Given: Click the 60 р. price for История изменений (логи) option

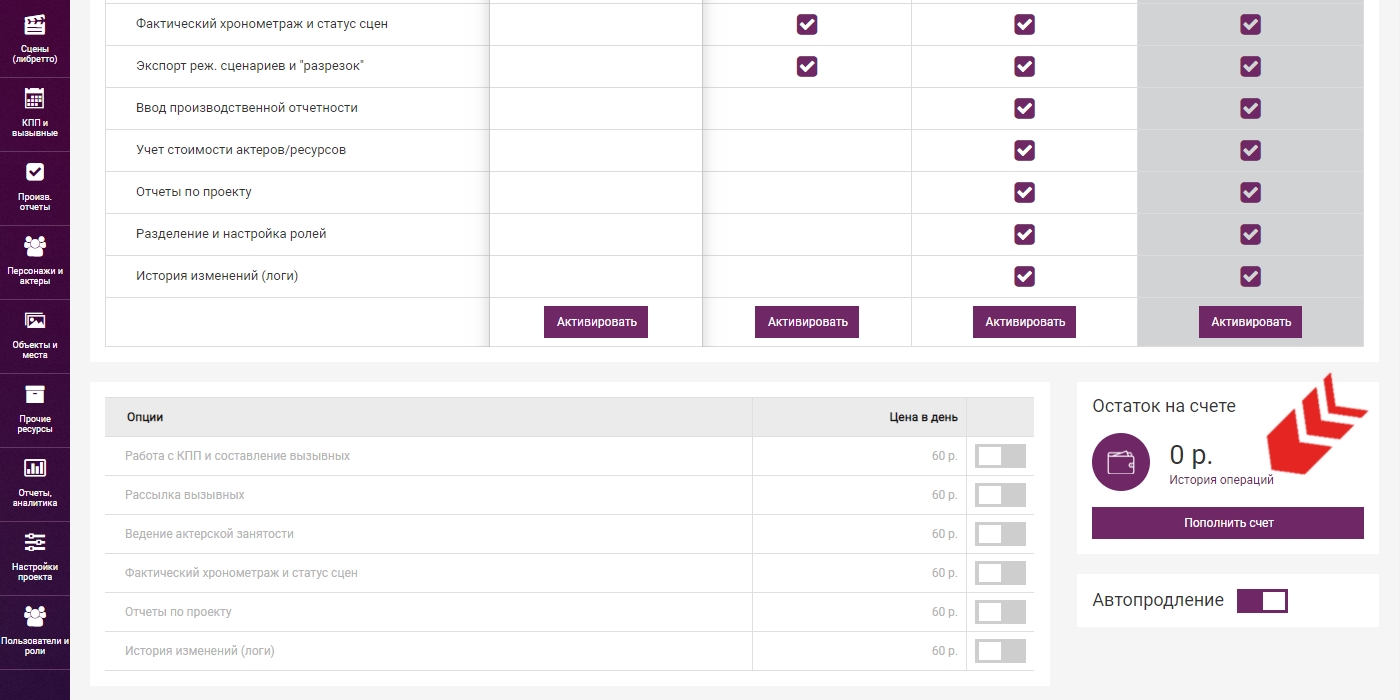Looking at the screenshot, I should (x=945, y=651).
